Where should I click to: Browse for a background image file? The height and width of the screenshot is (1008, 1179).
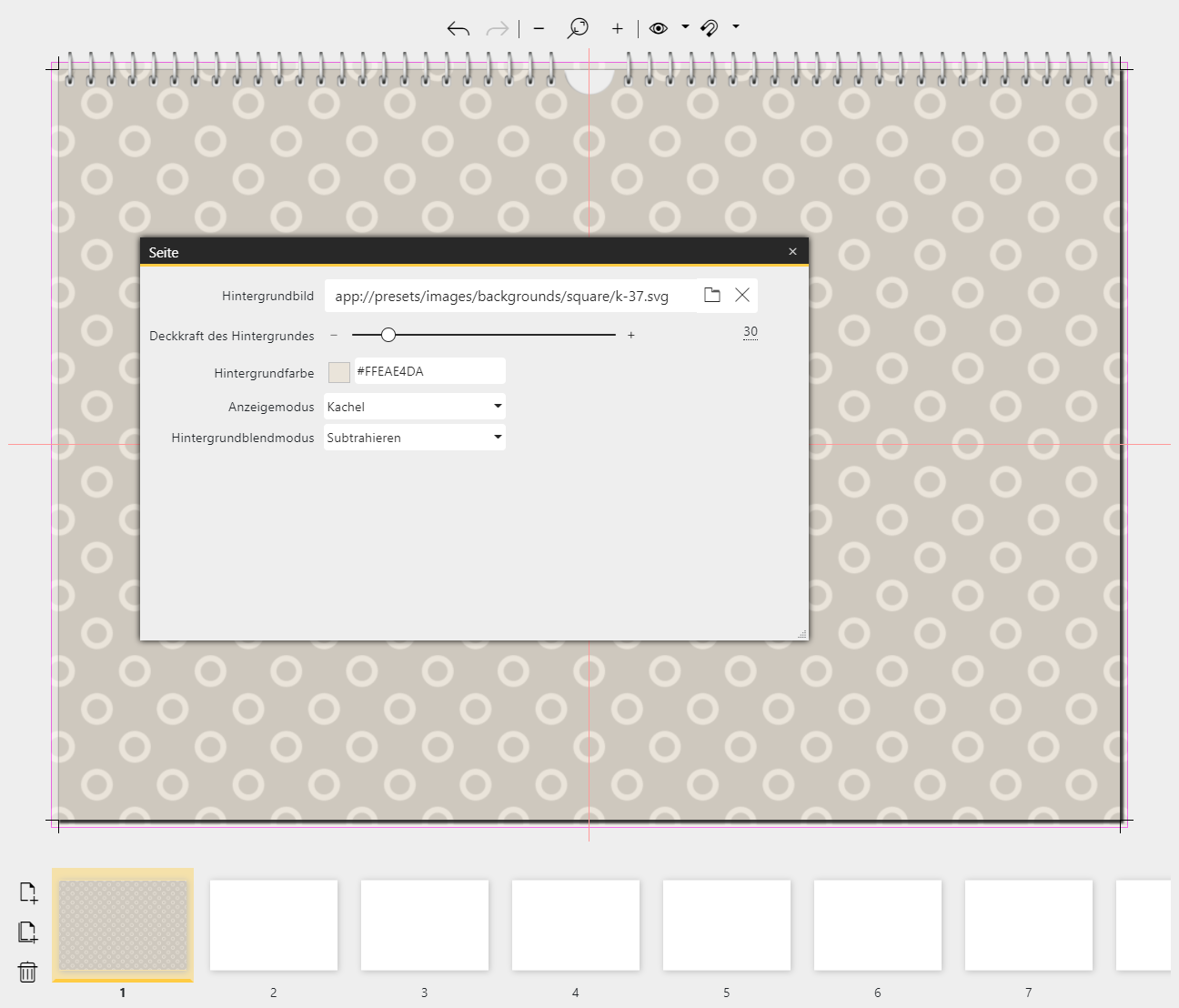(712, 296)
